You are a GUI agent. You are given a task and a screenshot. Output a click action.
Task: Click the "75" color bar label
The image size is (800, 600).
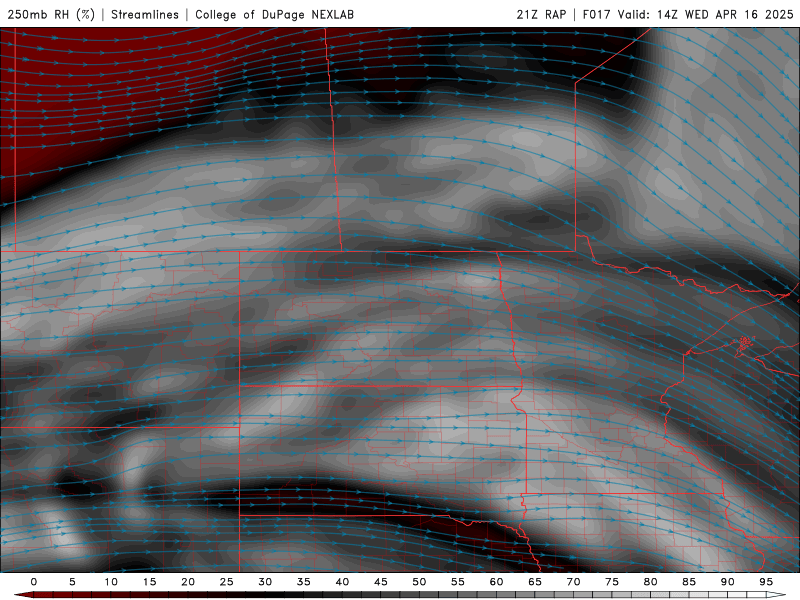point(612,582)
